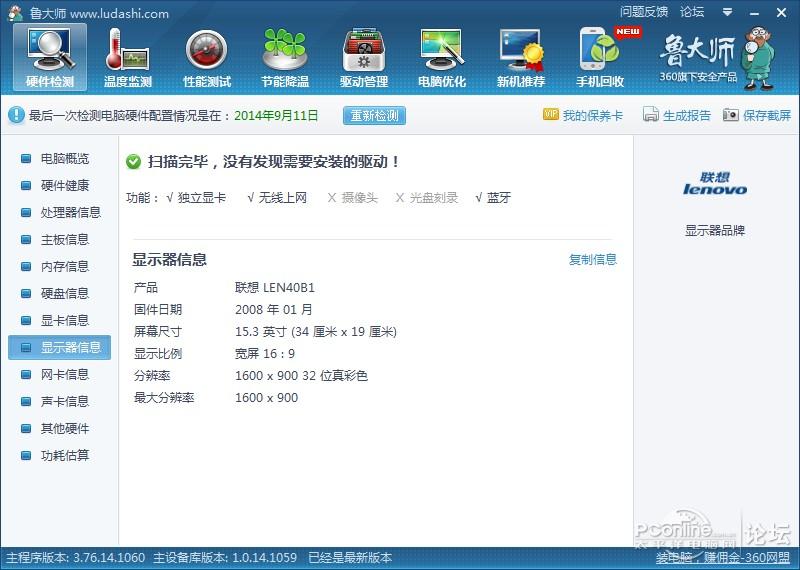Click 保存截屏 link
800x570 pixels.
click(766, 115)
